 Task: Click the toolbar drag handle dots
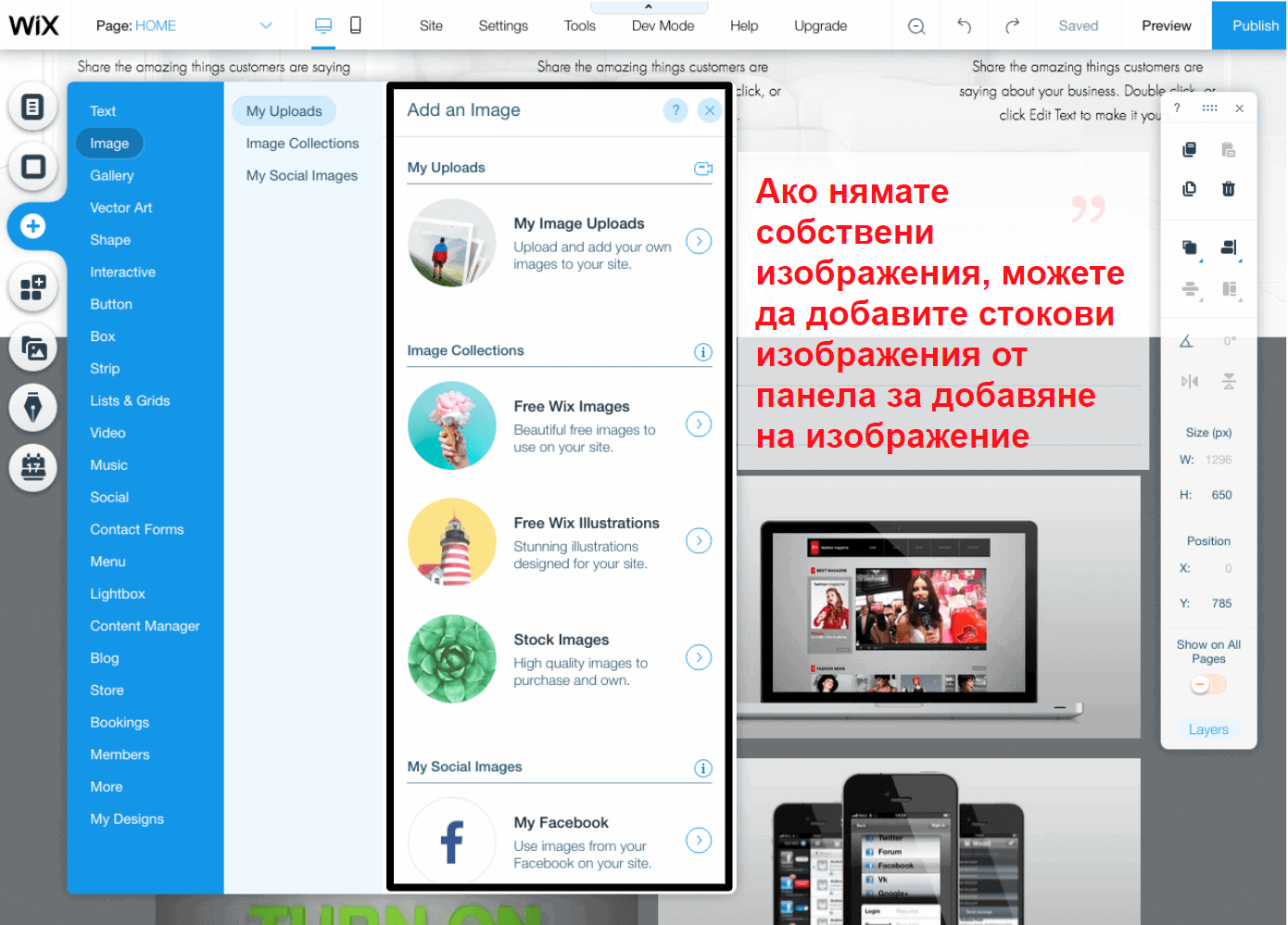[1209, 108]
